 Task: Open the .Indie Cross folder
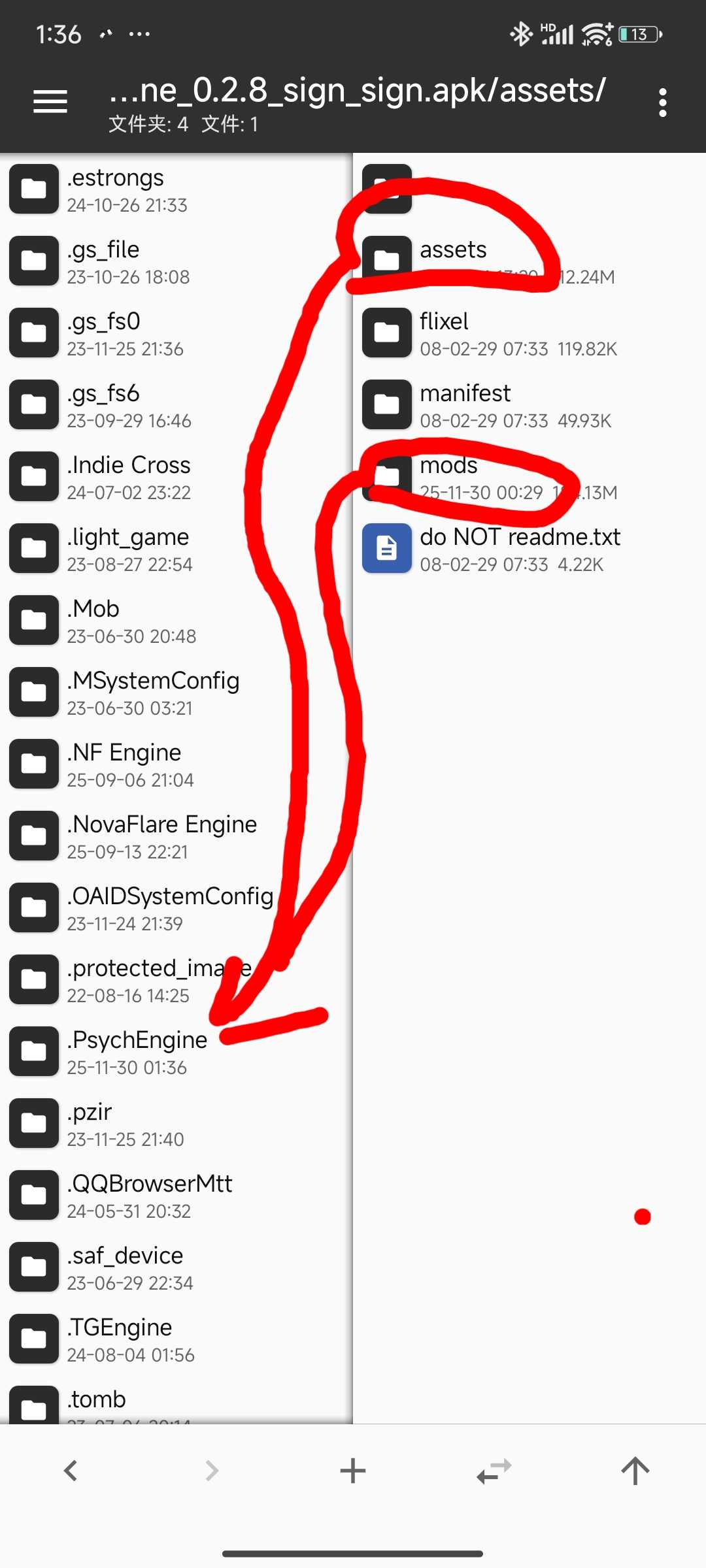tap(176, 477)
